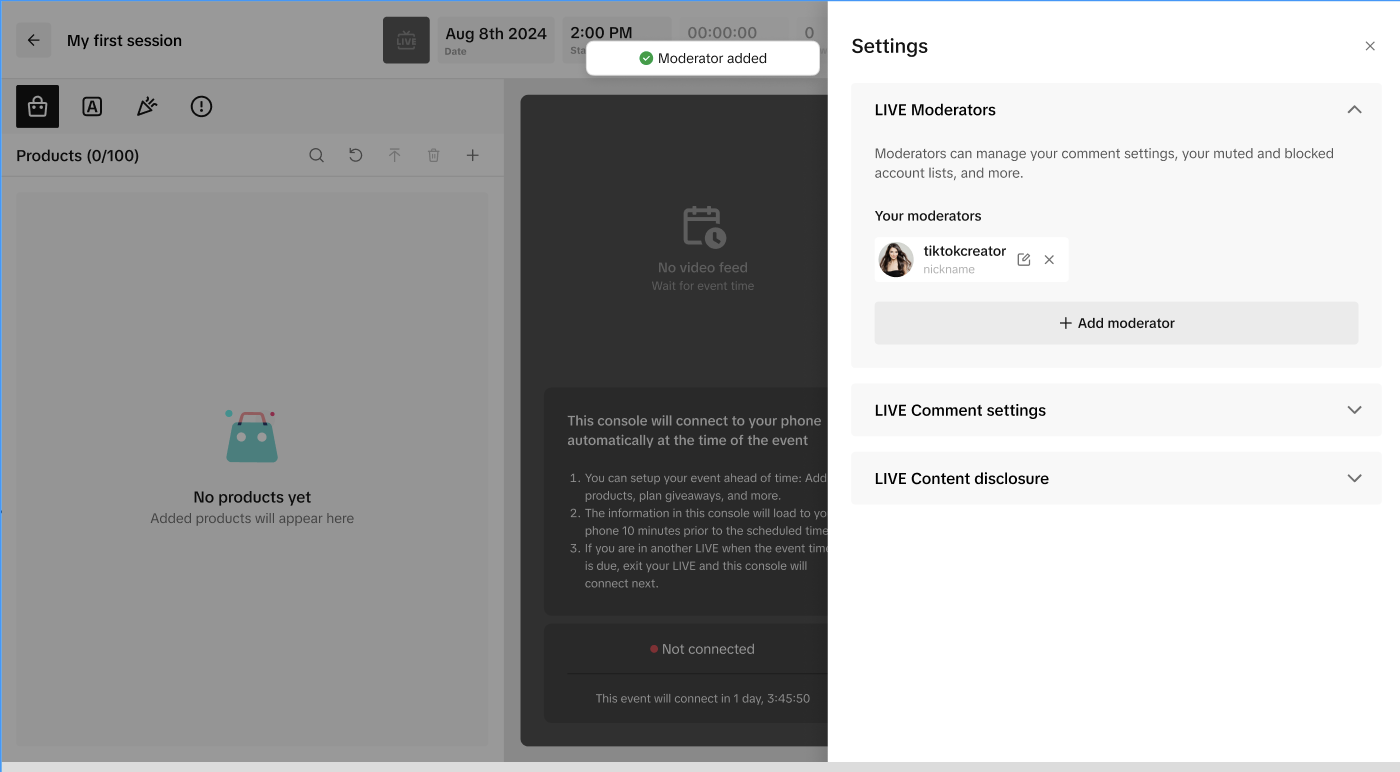This screenshot has height=772, width=1400.
Task: Expand LIVE Content disclosure section
Action: pyautogui.click(x=1354, y=478)
